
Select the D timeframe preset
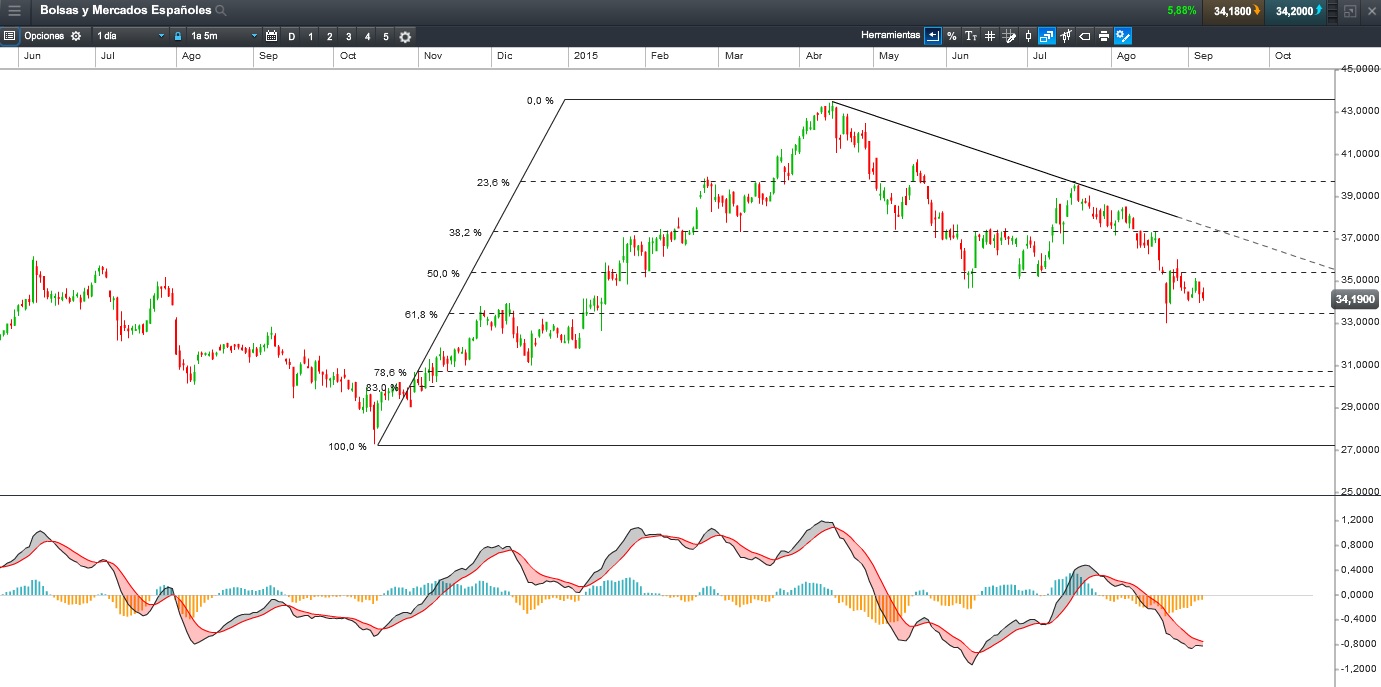pos(291,36)
